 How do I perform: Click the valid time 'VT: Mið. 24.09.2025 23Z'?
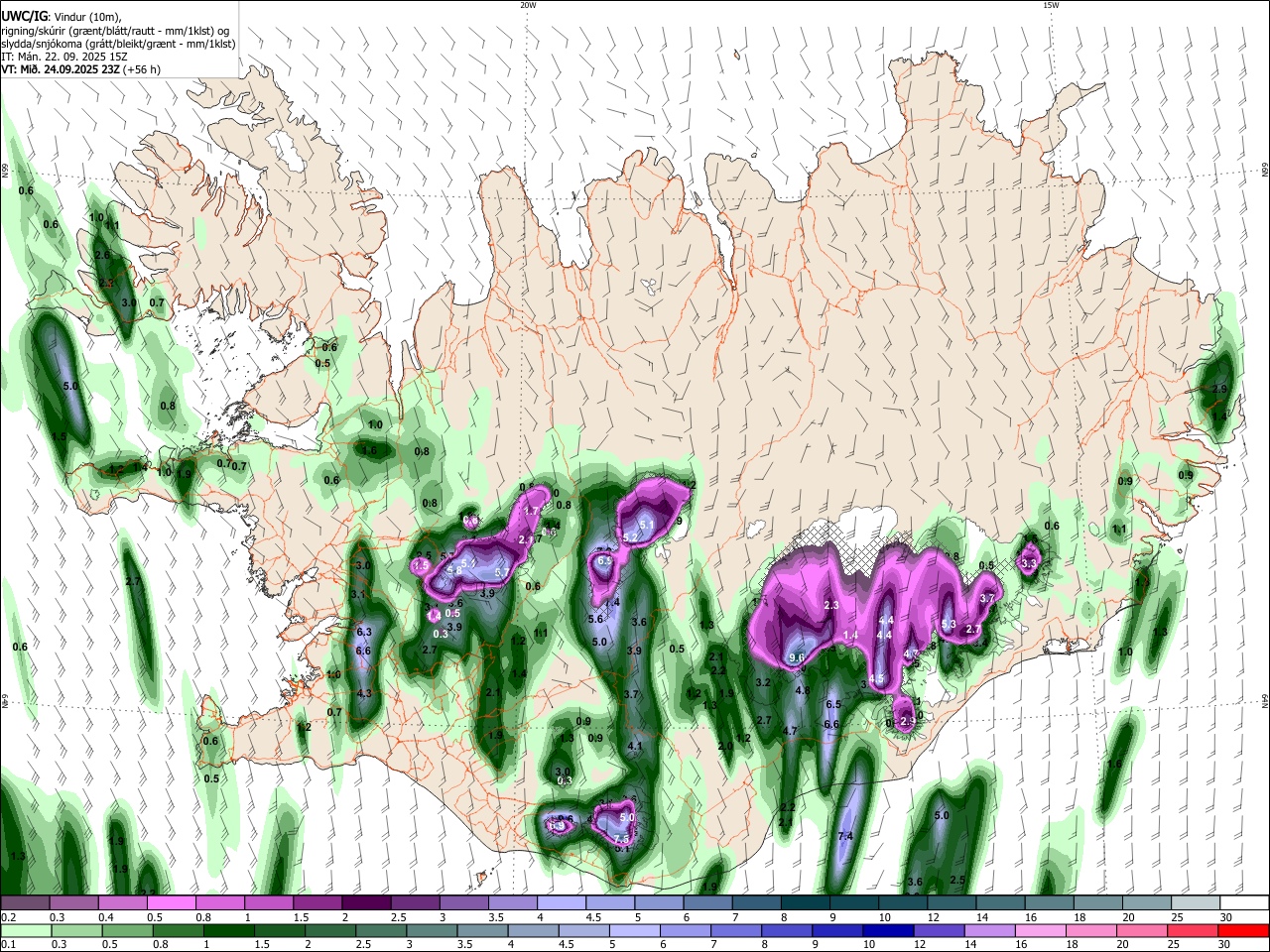pos(61,69)
